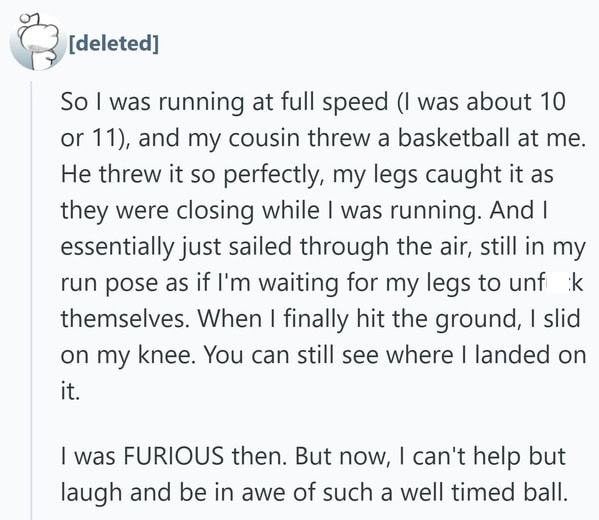Click the word cousin in the comment
This screenshot has height=520, width=599.
tap(264, 138)
